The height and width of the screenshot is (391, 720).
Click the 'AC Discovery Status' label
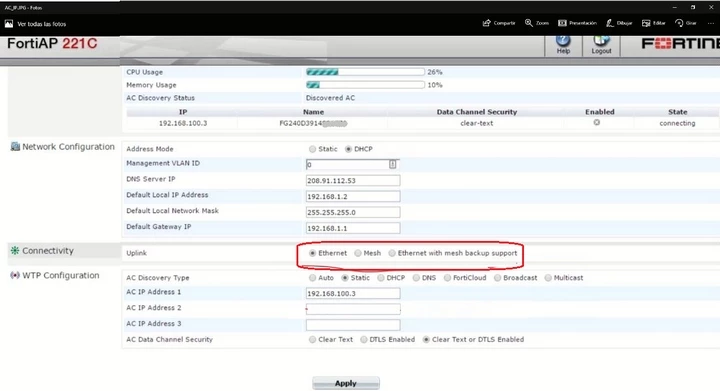tap(160, 98)
